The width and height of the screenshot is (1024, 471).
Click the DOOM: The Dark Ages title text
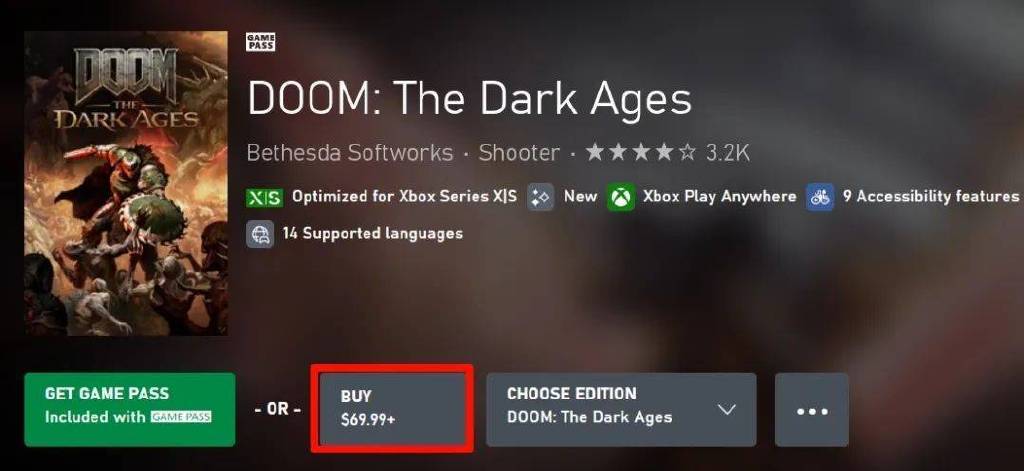pos(469,99)
